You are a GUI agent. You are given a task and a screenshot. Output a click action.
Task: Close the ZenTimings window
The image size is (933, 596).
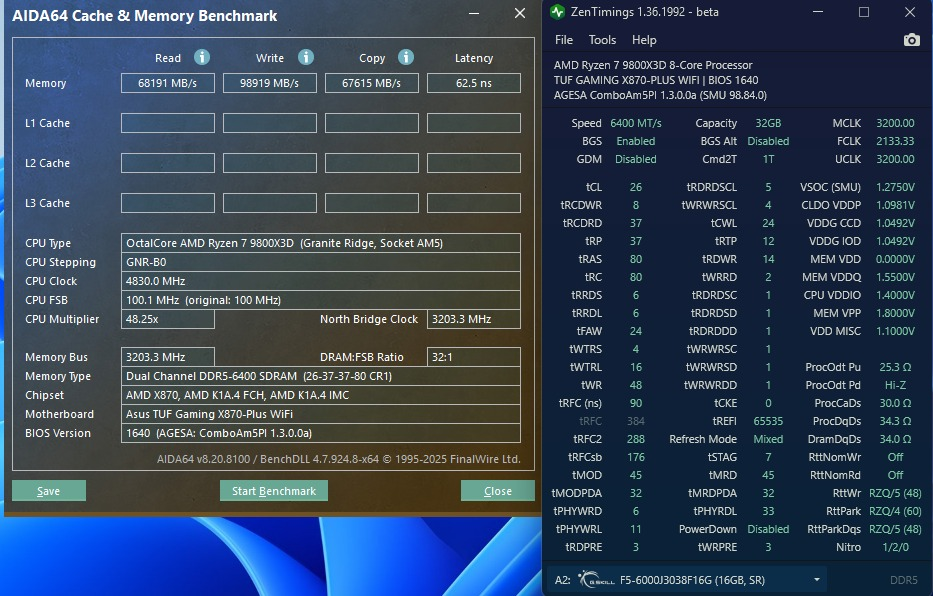pos(910,12)
